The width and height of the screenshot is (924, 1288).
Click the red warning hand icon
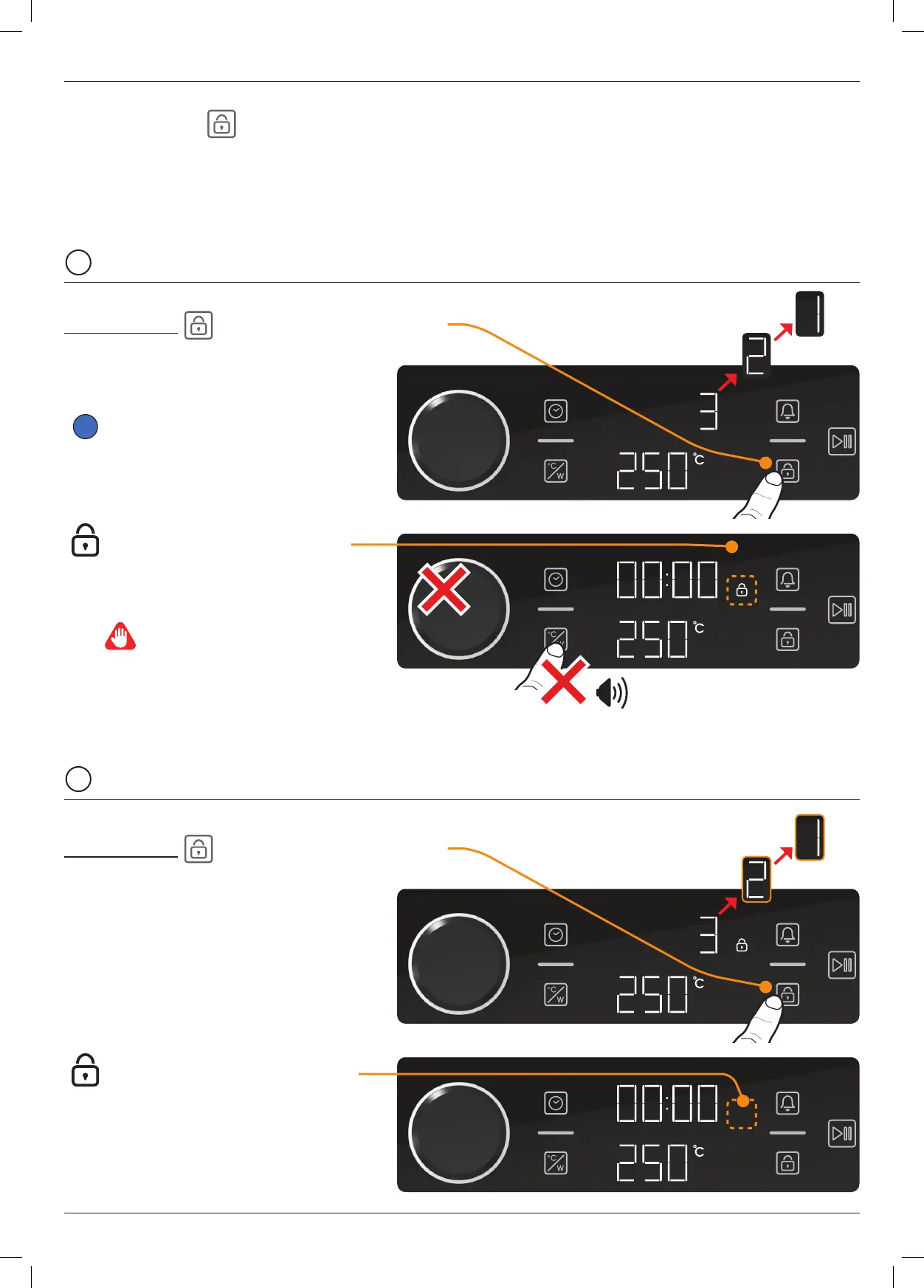click(x=120, y=636)
